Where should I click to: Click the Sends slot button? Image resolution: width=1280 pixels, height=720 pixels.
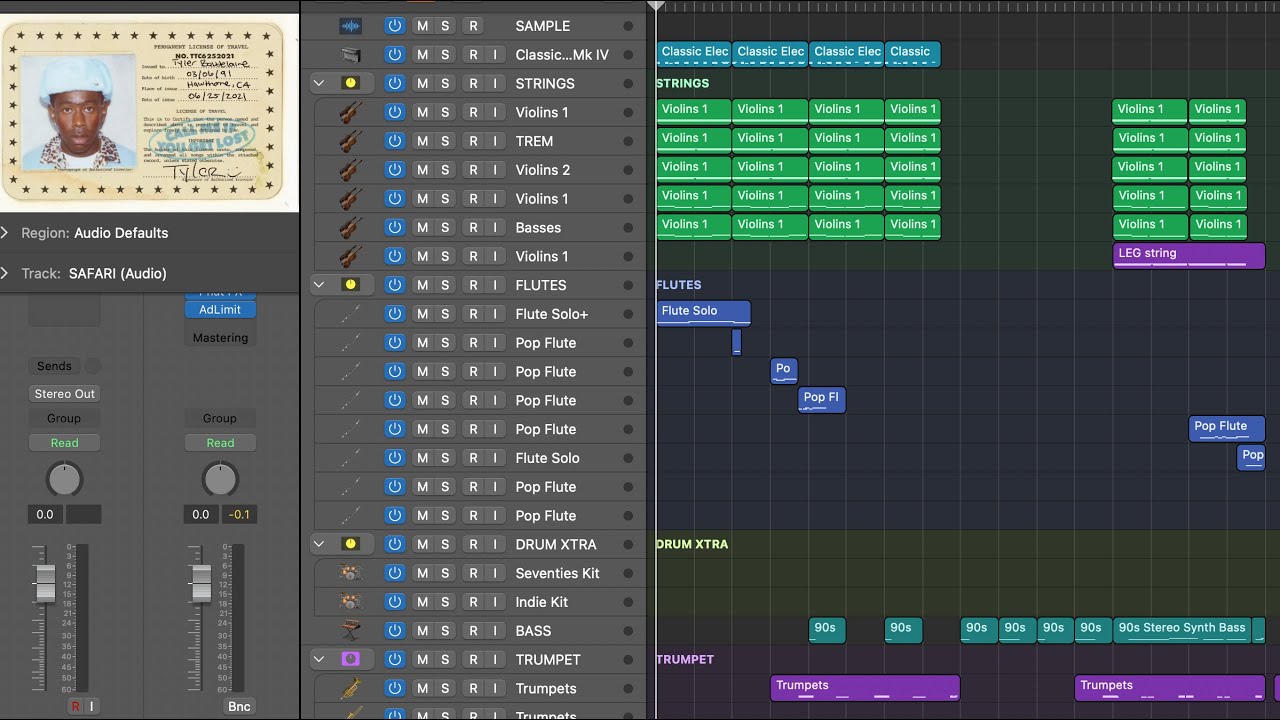[x=54, y=366]
